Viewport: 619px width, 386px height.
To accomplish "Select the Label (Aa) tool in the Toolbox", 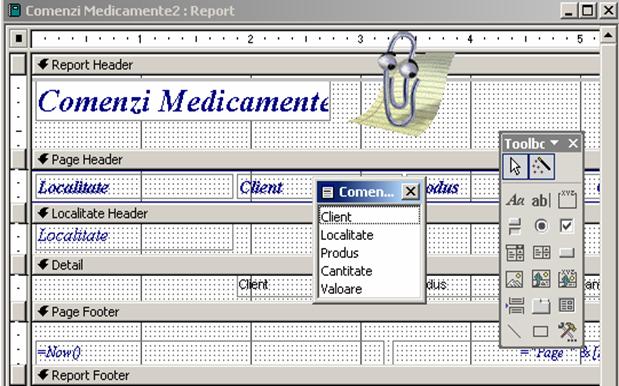I will 515,200.
